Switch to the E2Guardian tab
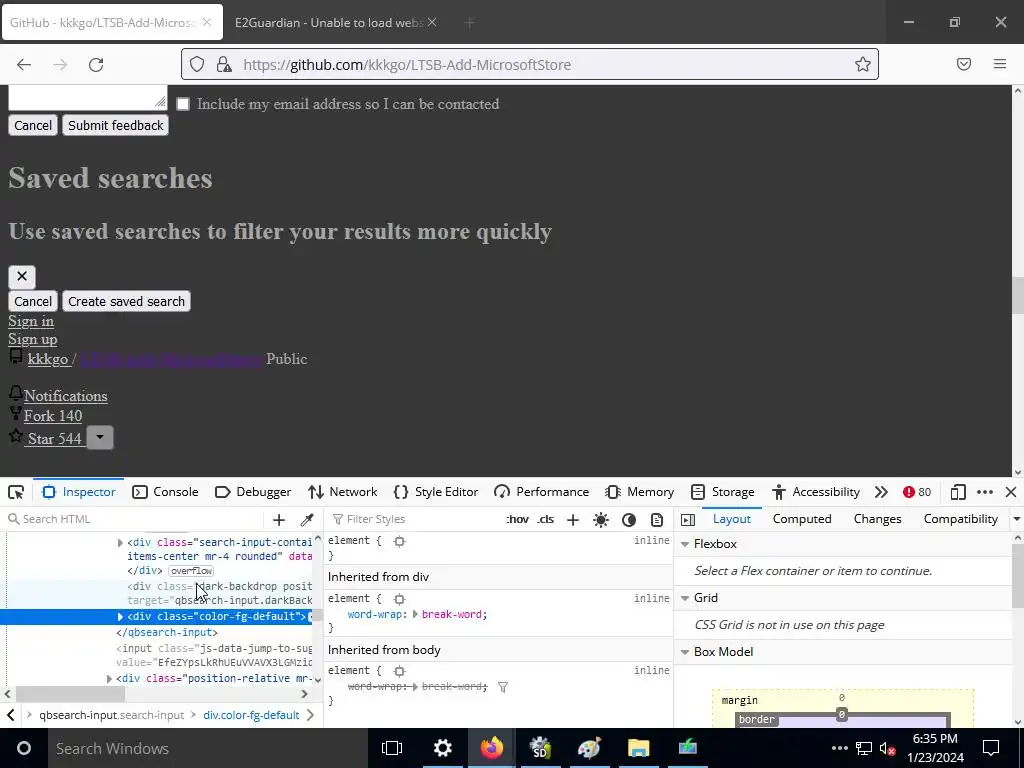This screenshot has height=768, width=1024. click(329, 22)
